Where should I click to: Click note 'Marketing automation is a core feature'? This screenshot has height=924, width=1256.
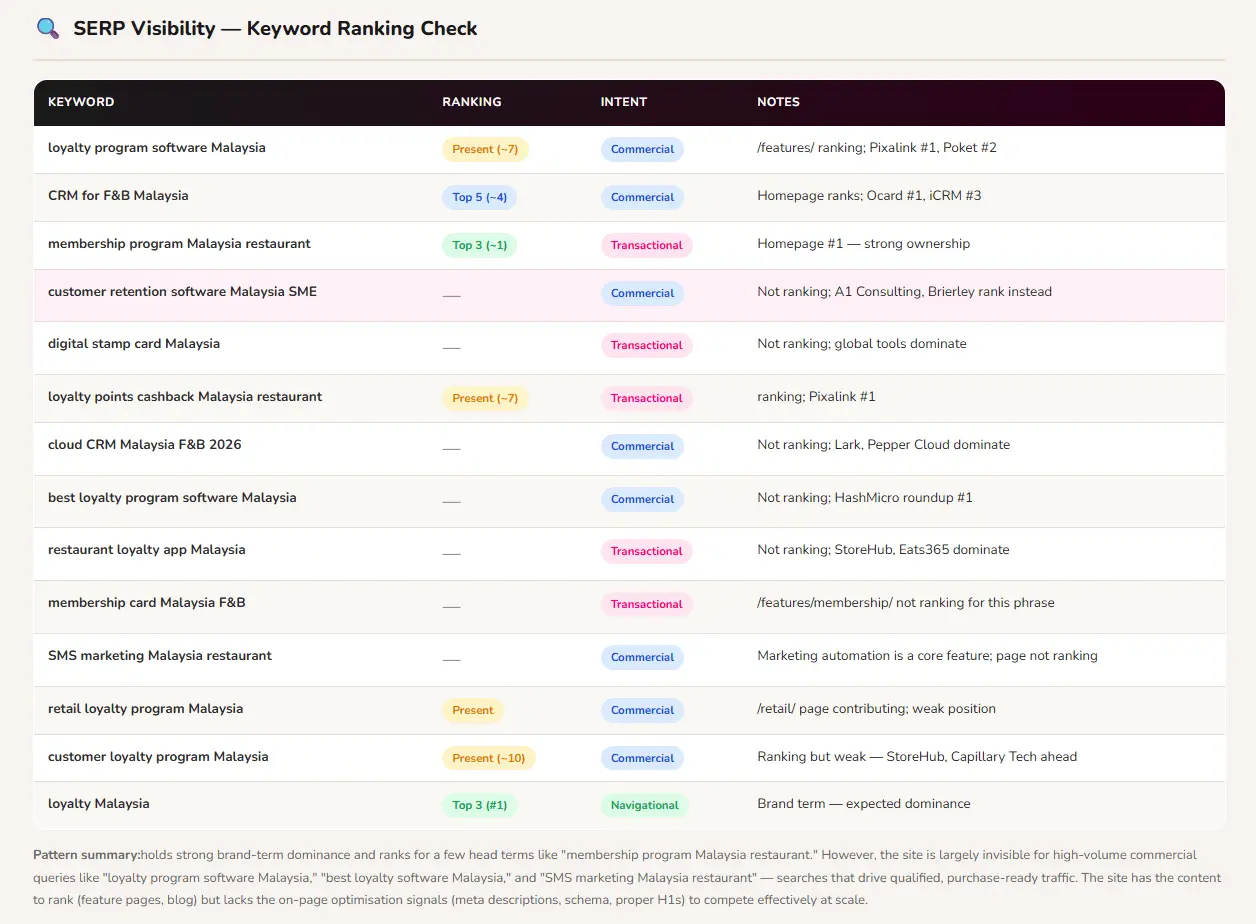[927, 656]
